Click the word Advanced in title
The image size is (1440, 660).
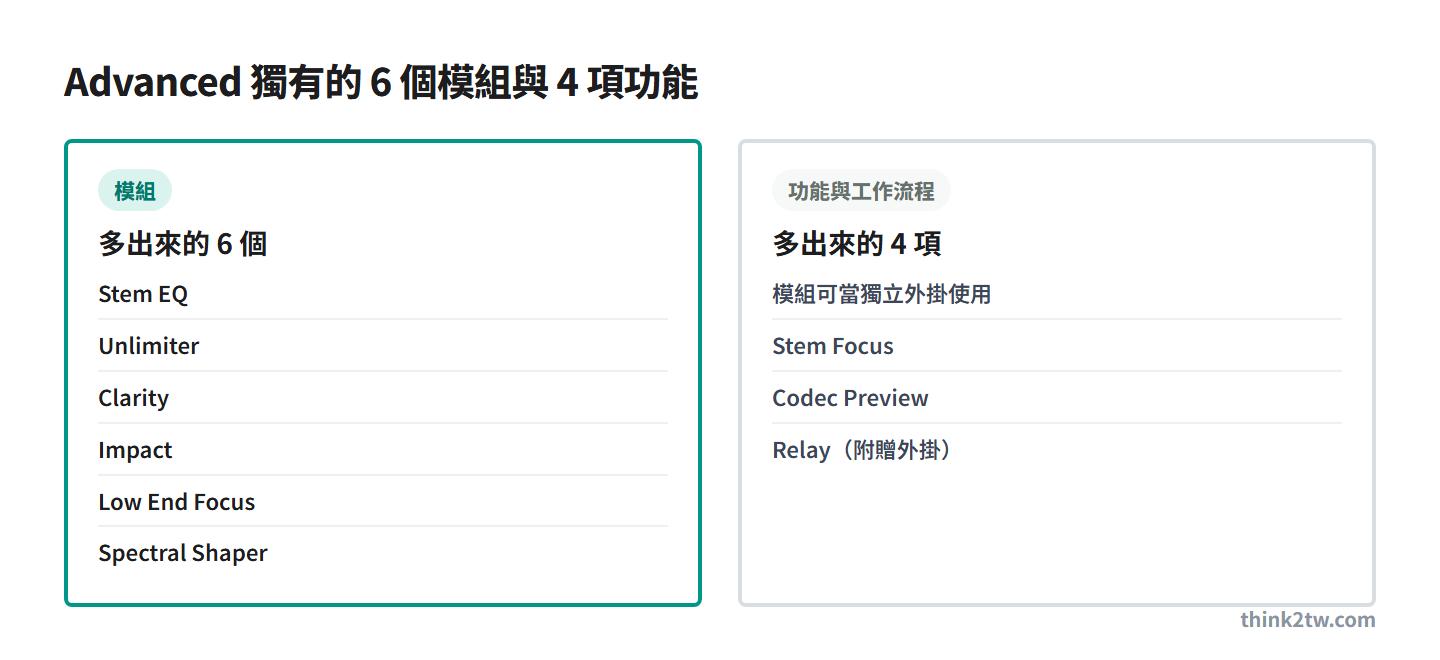[152, 82]
